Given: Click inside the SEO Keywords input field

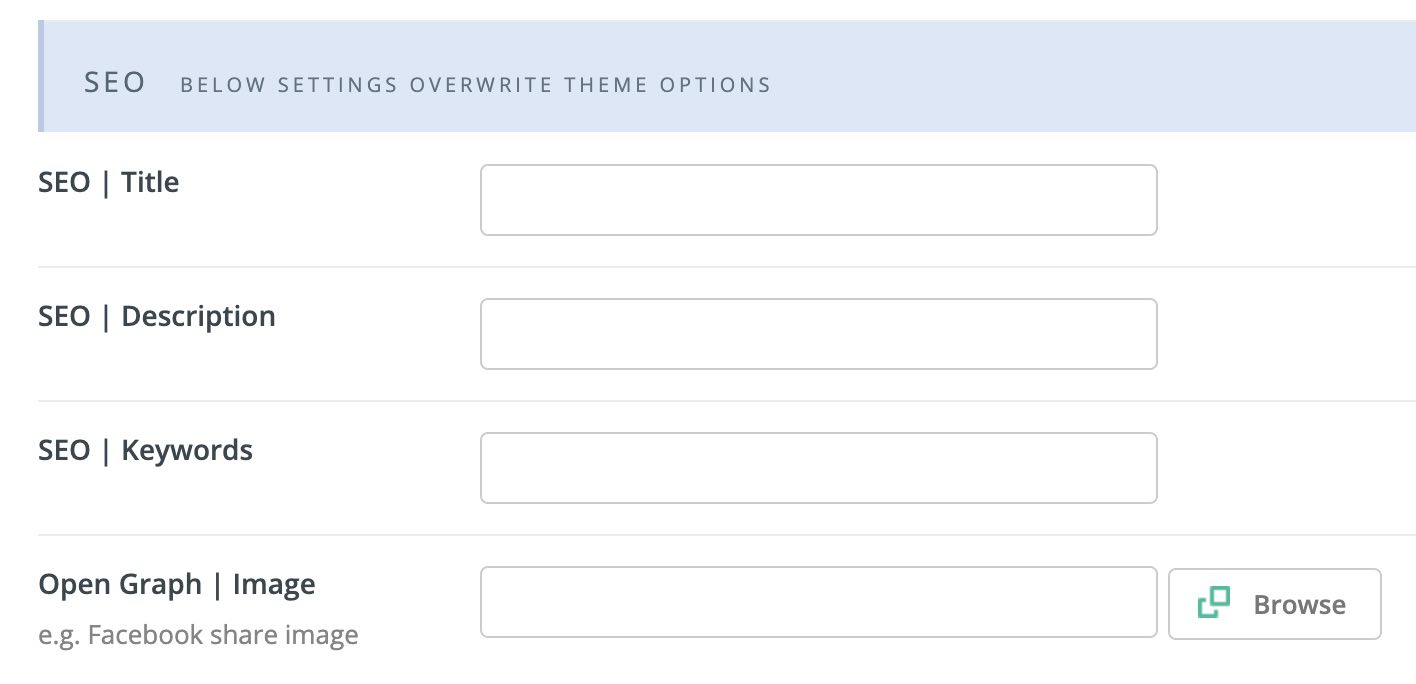Looking at the screenshot, I should [818, 468].
